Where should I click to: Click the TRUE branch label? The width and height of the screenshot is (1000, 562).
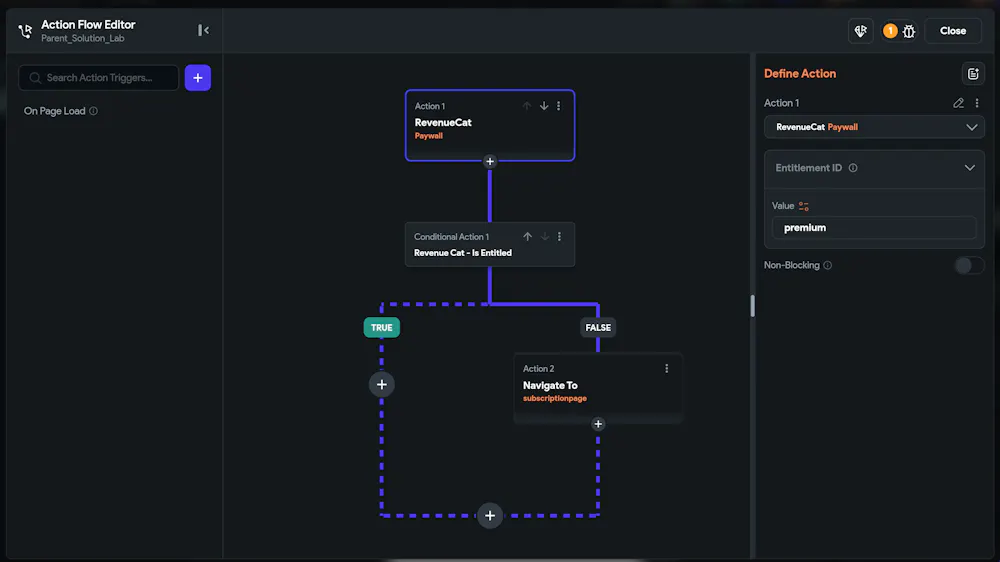(x=381, y=327)
